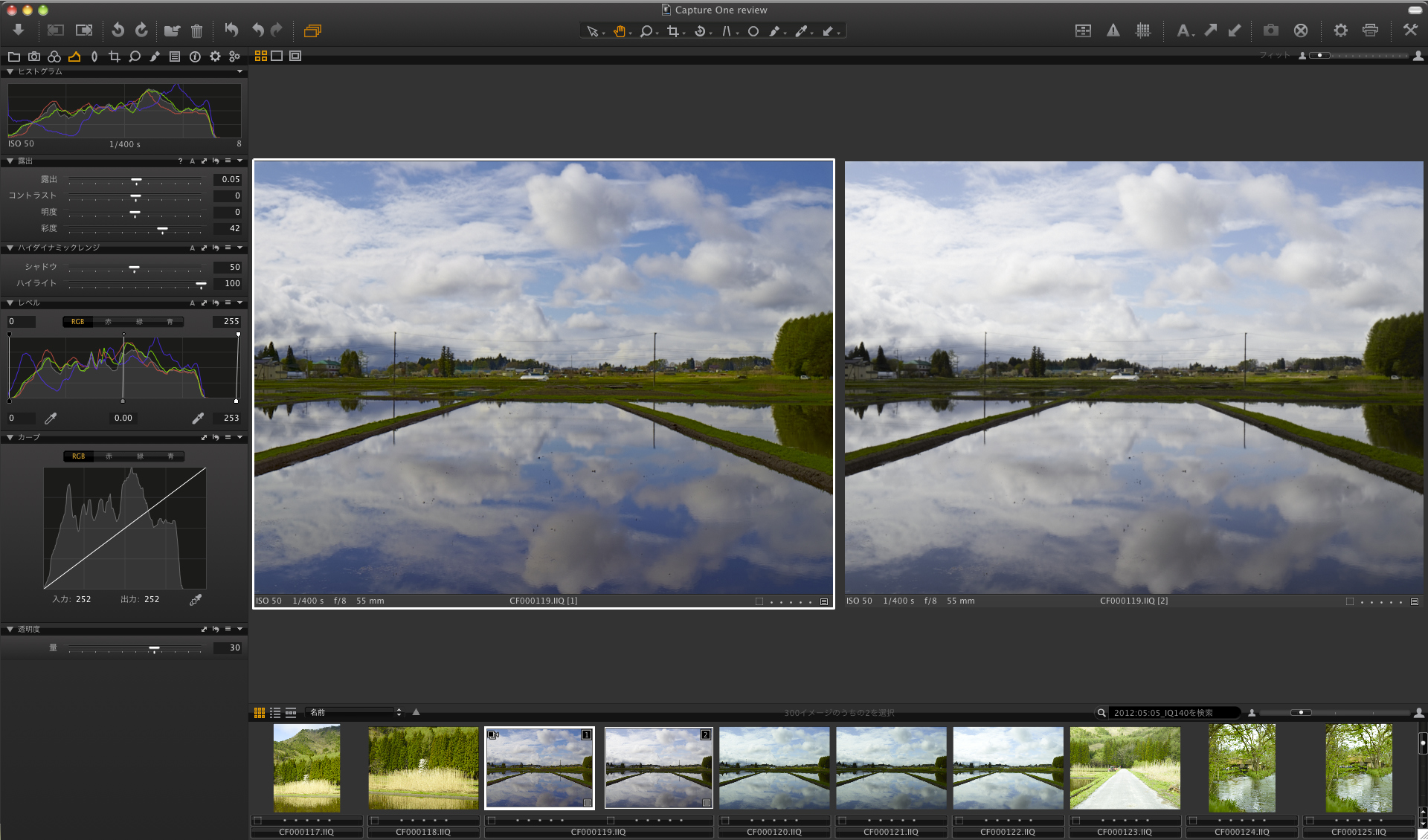Toggle the checkbox in CF000119.IIQ [1] viewer footer
The height and width of the screenshot is (840, 1428).
(x=759, y=601)
